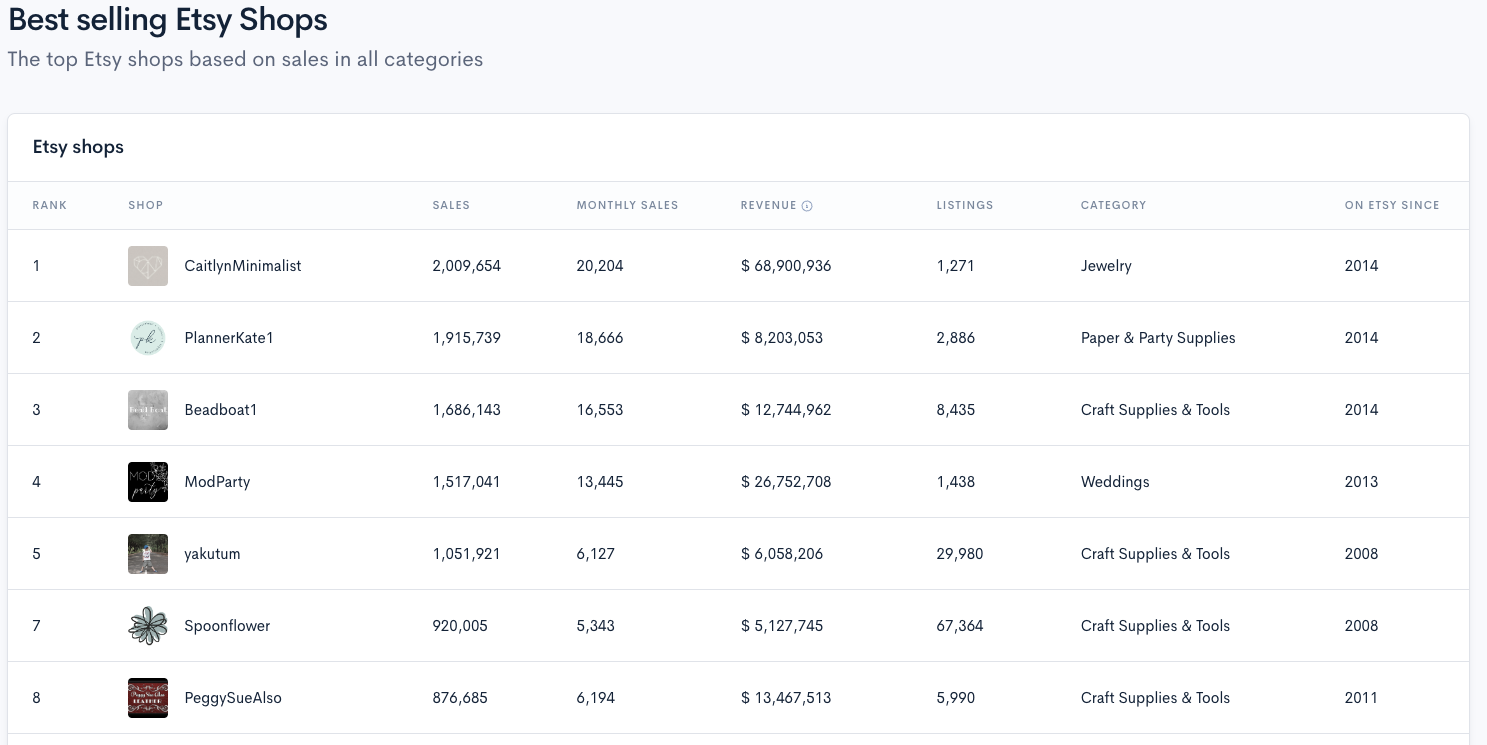Click the yakutum shop photo icon

[148, 554]
